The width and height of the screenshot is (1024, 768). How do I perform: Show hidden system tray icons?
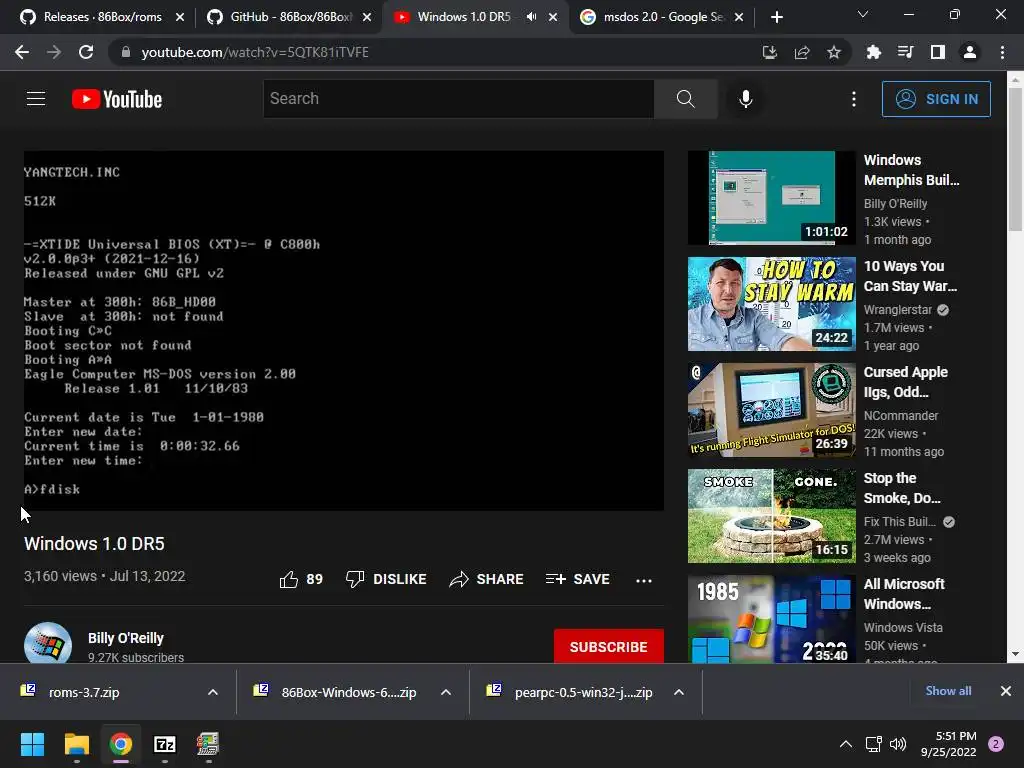tap(846, 744)
